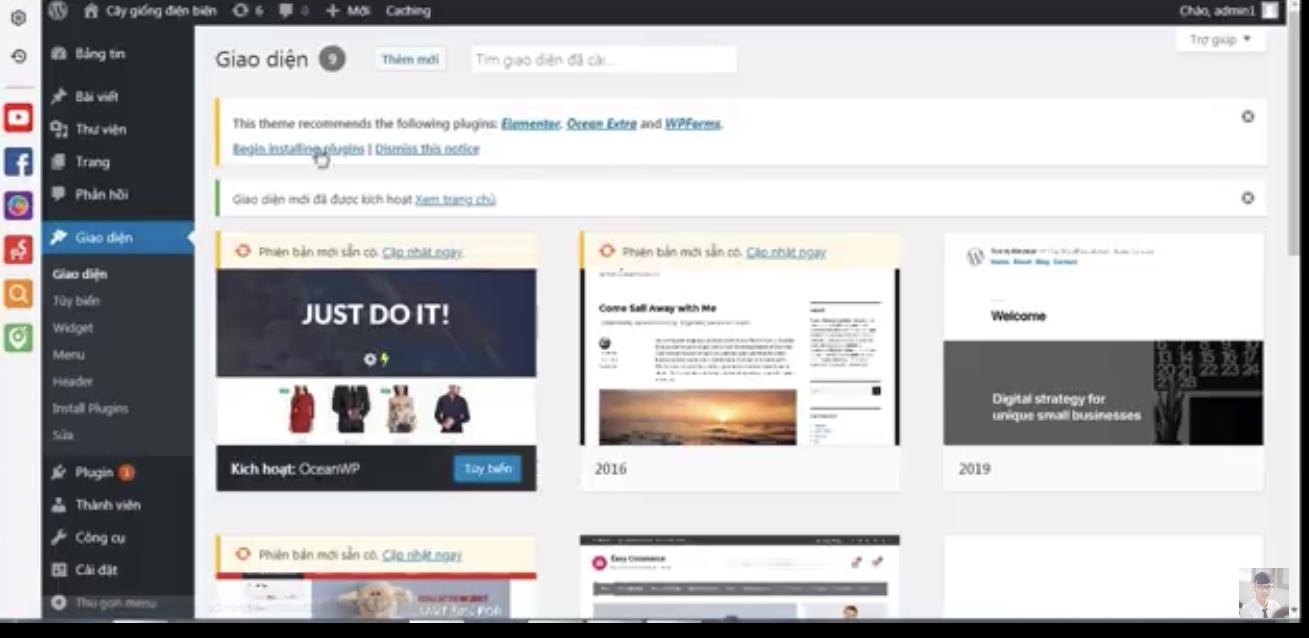
Task: Open the updates icon showing 6
Action: coord(247,11)
